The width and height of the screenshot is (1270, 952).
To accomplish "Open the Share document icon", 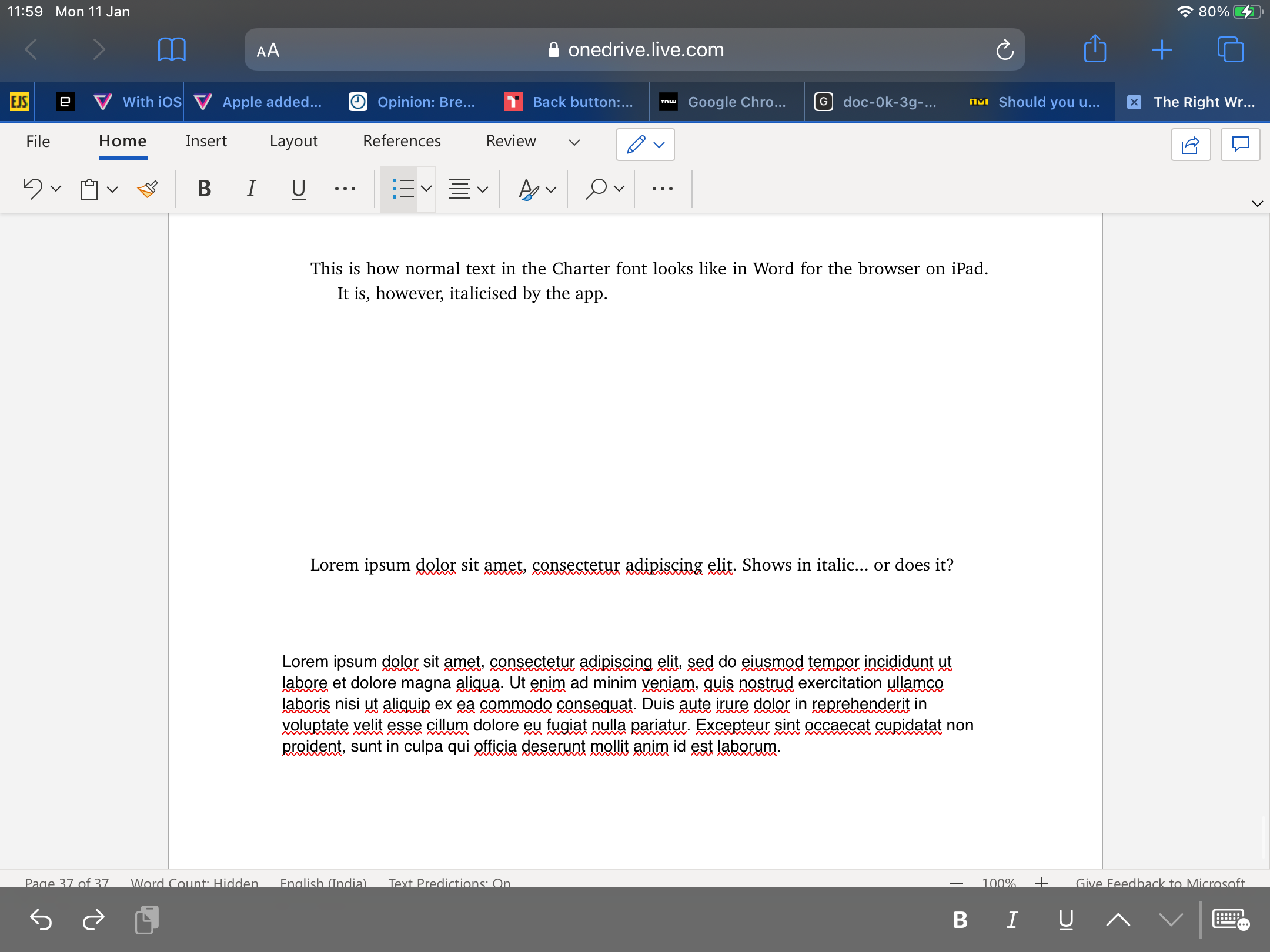I will coord(1191,145).
